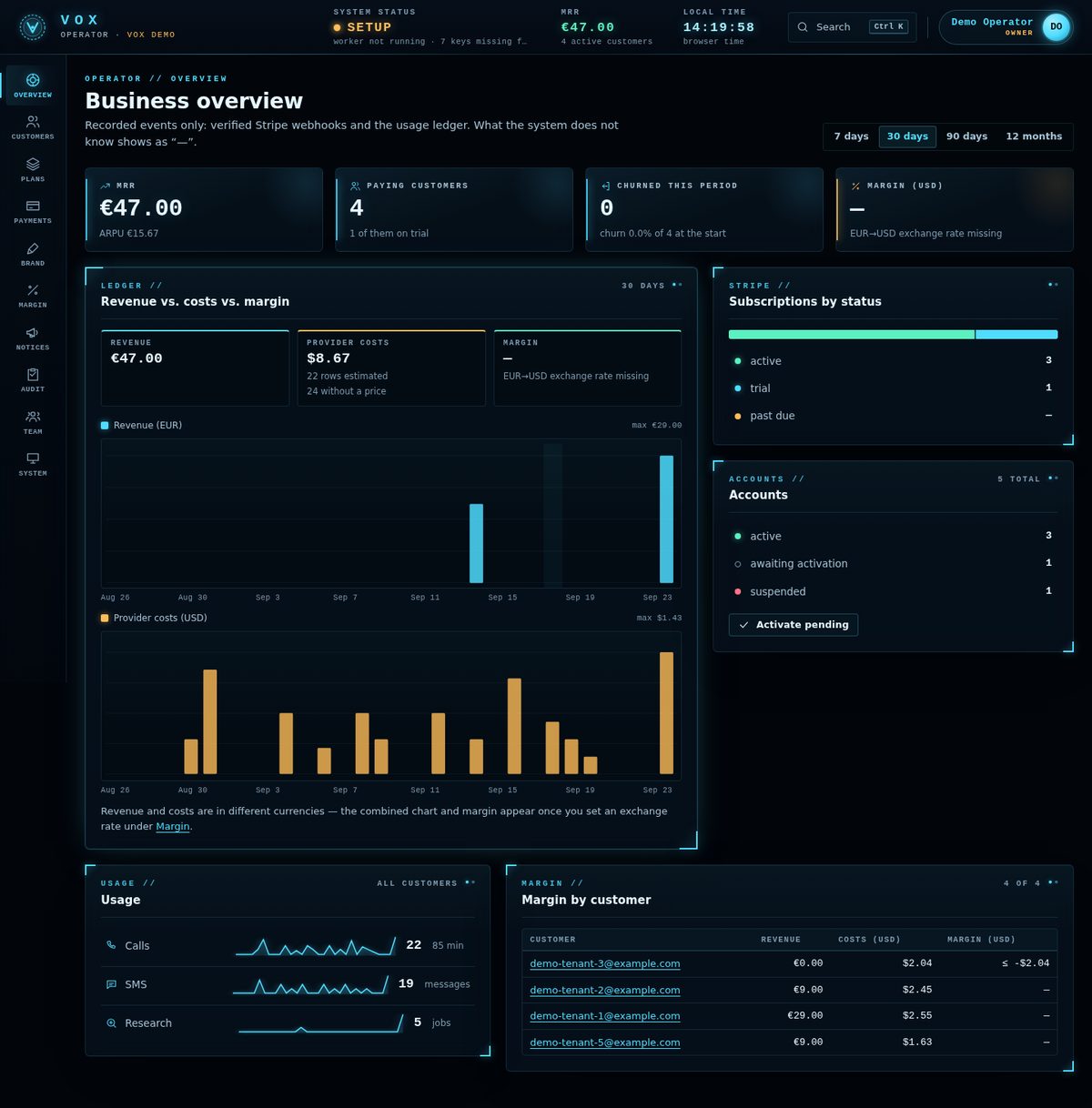The height and width of the screenshot is (1108, 1092).
Task: Click the Calls usage sparkline
Action: tap(315, 946)
